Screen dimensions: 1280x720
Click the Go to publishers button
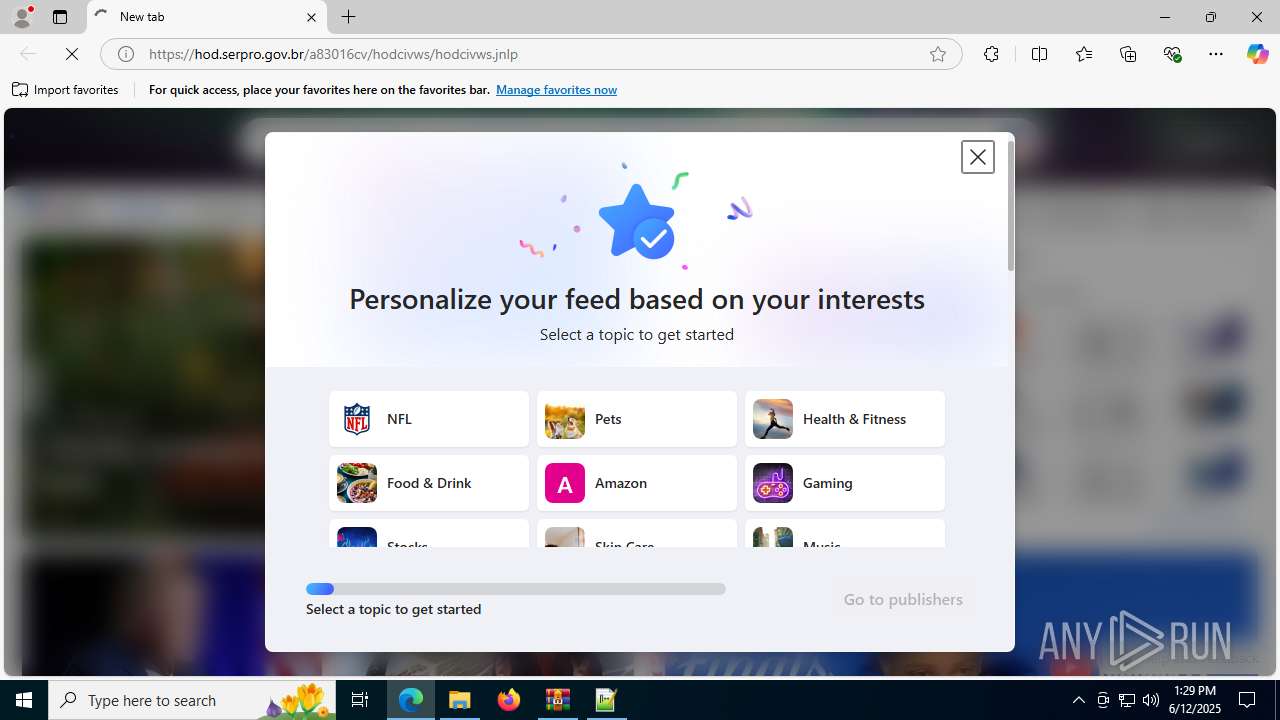[x=903, y=599]
